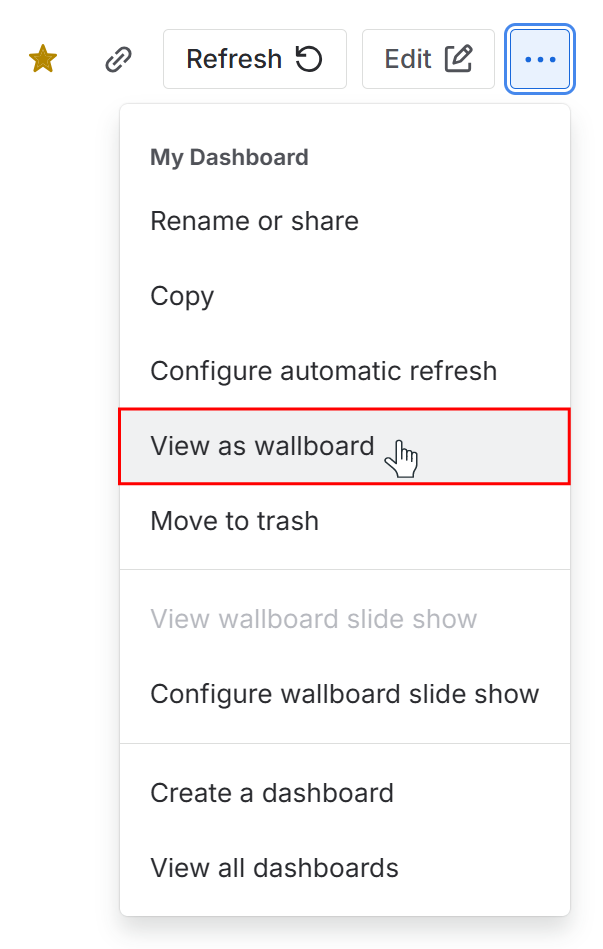The image size is (603, 949).
Task: Click the disabled View wallboard slide show entry
Action: point(313,619)
